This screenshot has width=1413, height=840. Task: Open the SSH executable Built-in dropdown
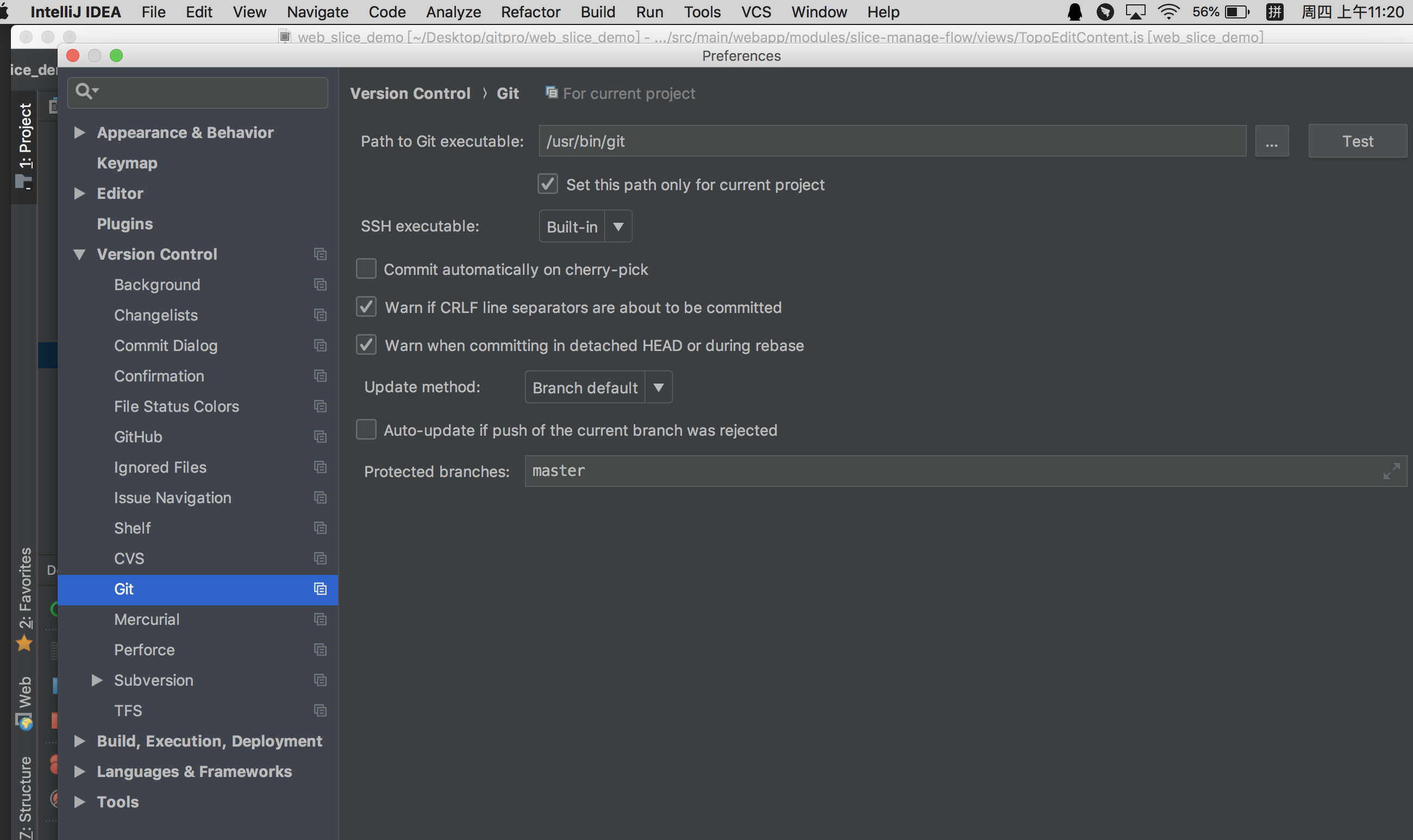click(585, 227)
